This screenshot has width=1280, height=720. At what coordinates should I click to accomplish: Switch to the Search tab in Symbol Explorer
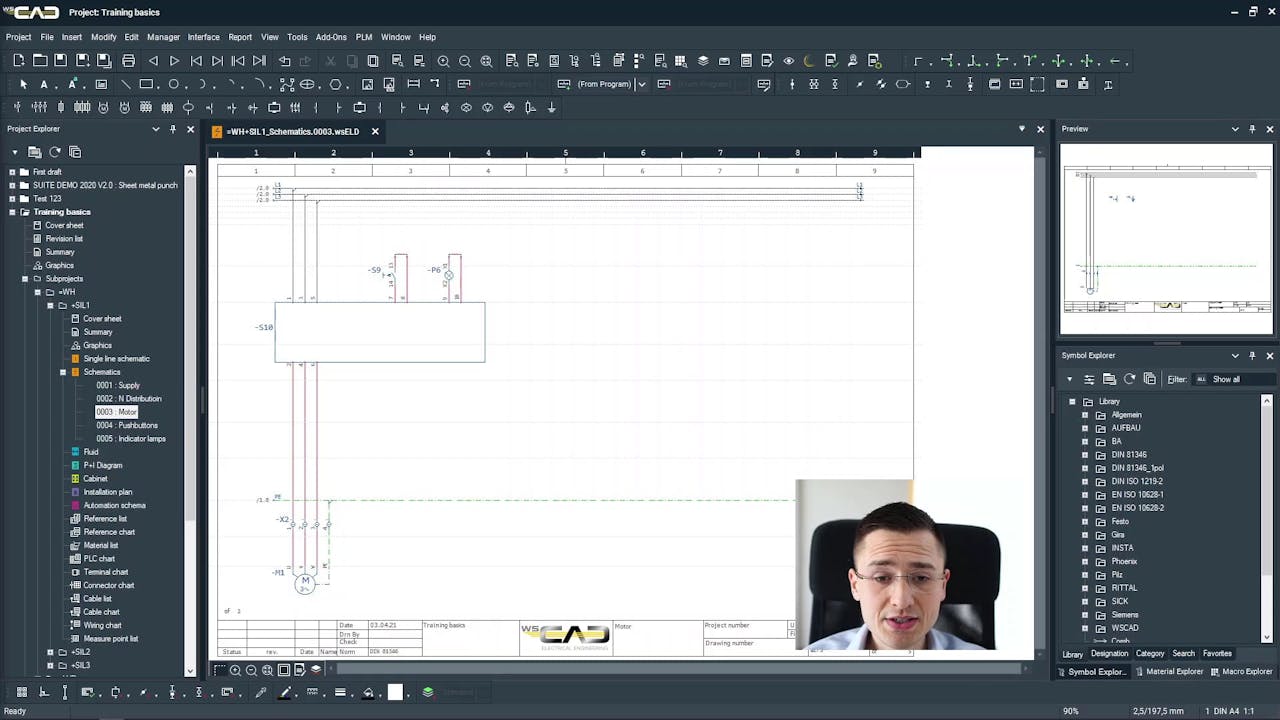(x=1183, y=653)
